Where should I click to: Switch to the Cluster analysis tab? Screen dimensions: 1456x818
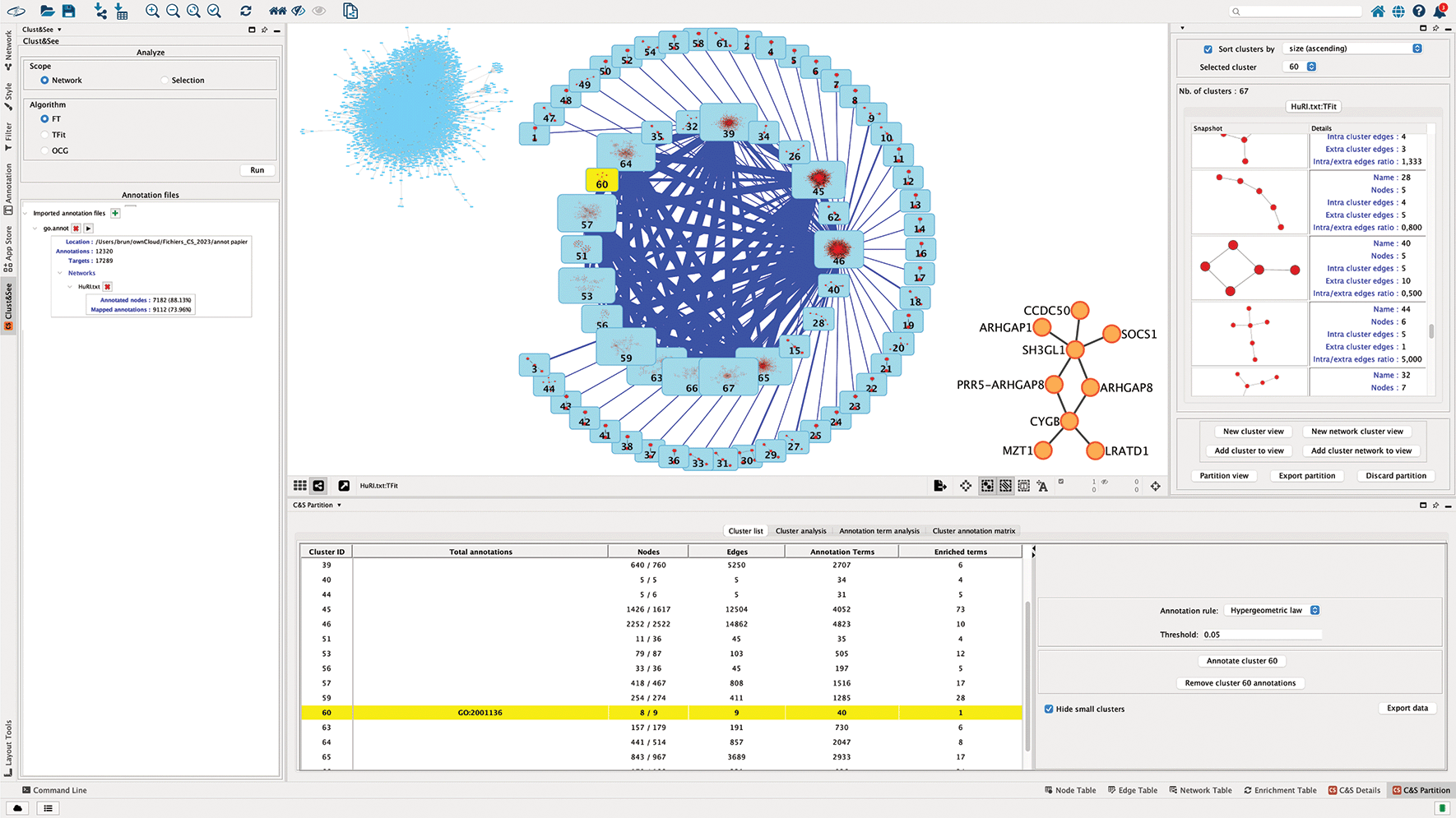tap(800, 531)
